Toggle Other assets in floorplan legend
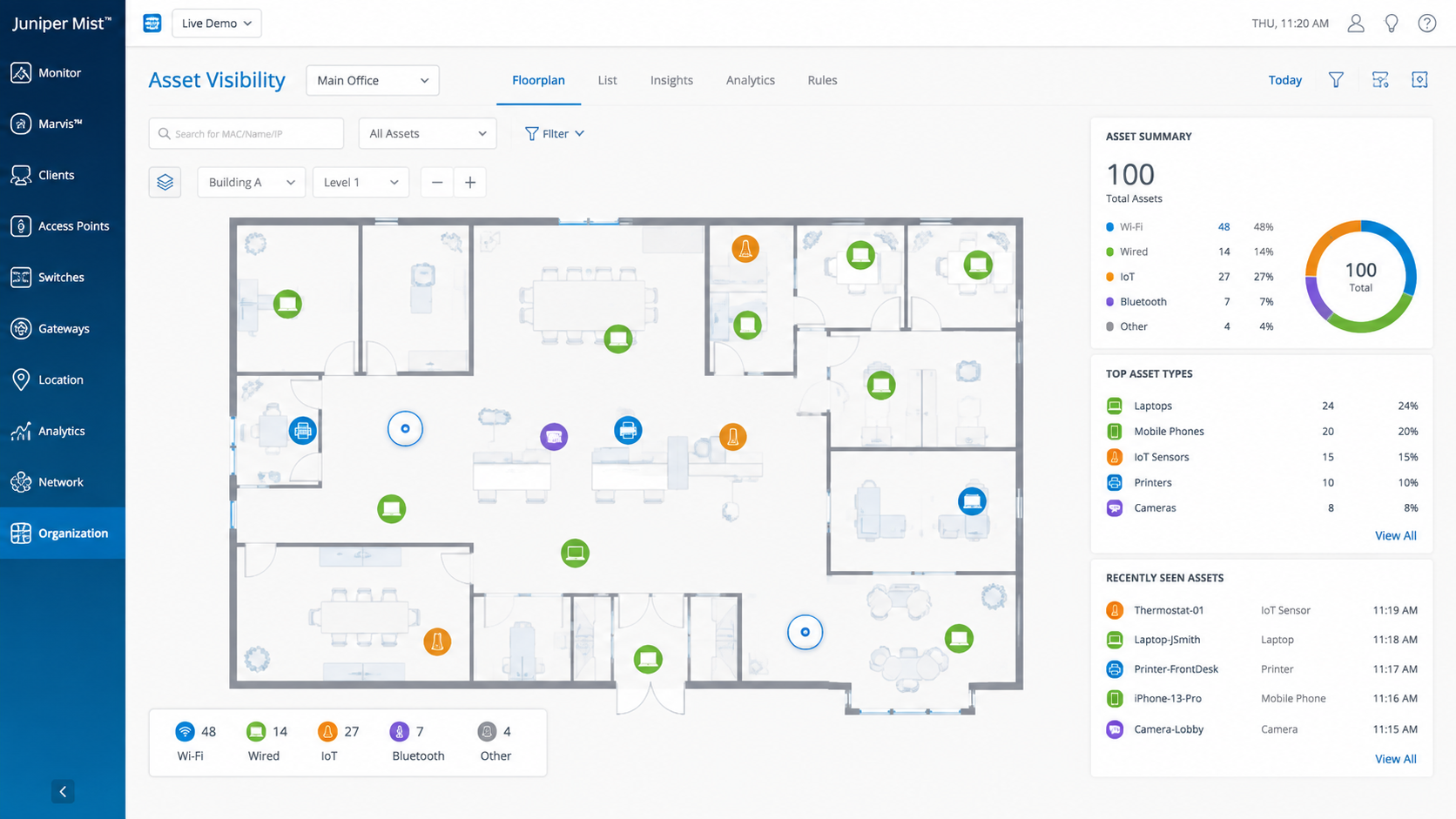Screen dimensions: 1456x819 tap(495, 742)
